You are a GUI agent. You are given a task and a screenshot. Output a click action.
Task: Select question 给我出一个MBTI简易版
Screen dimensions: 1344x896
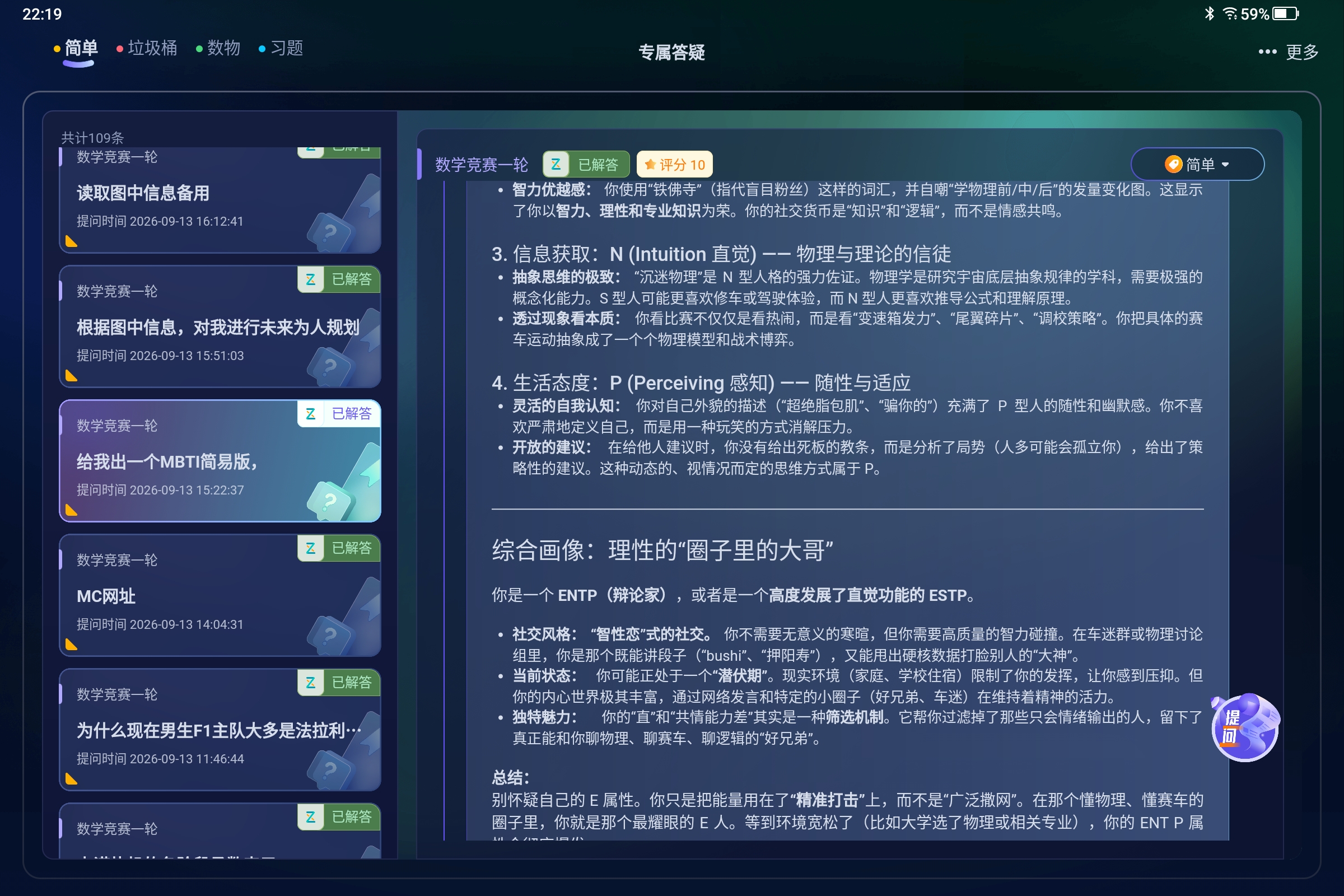coord(220,460)
